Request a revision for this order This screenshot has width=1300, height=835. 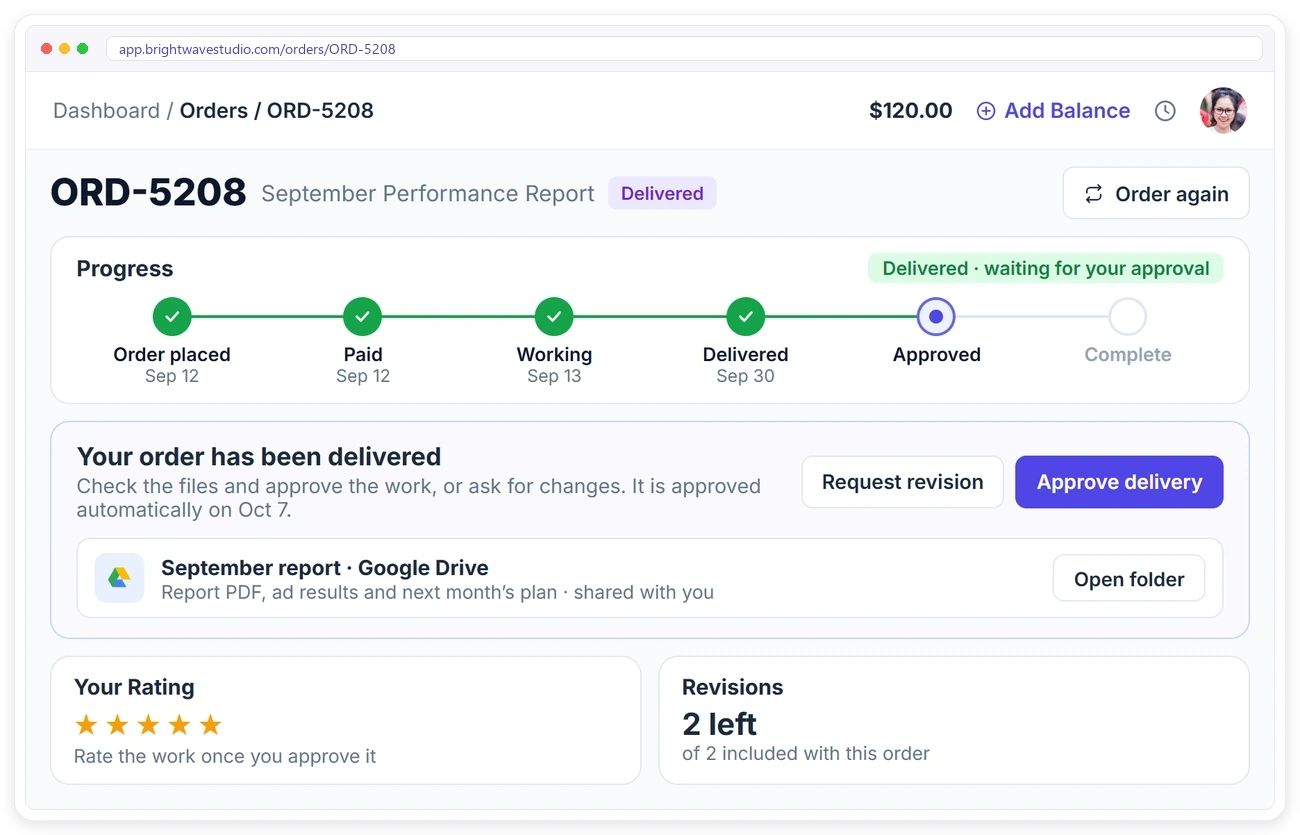903,482
